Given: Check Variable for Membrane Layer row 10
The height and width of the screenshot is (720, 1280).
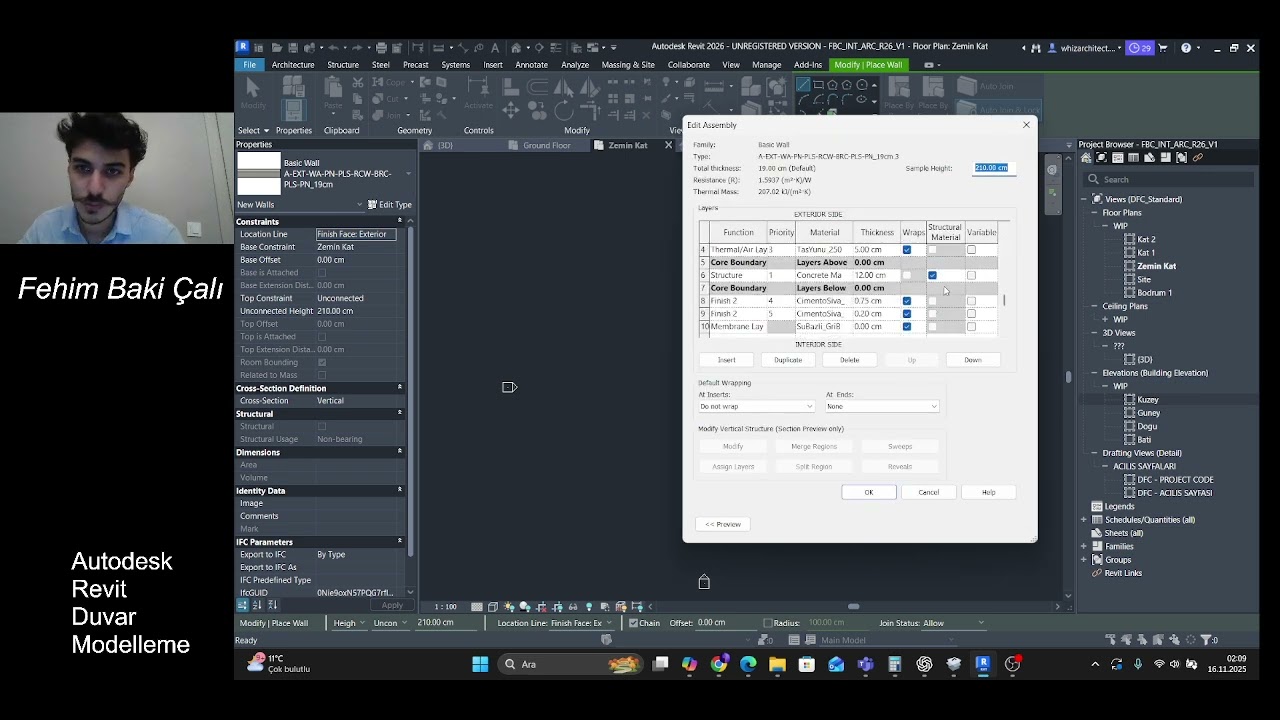Looking at the screenshot, I should point(971,327).
